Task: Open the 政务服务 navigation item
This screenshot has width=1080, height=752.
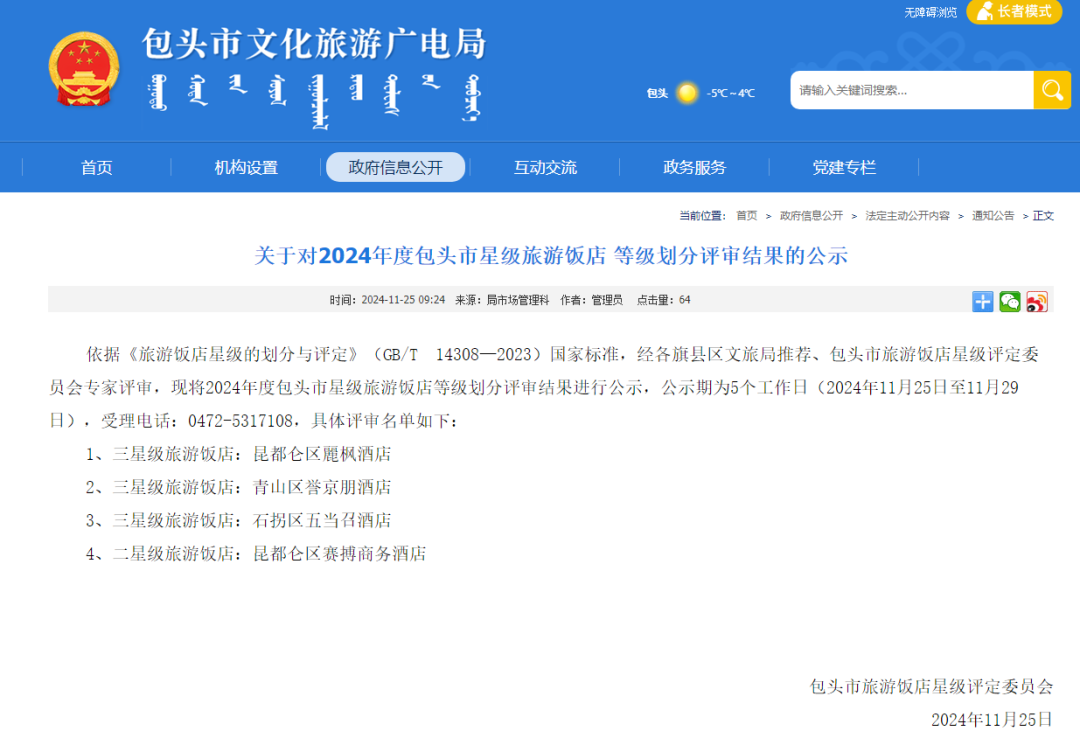Action: tap(694, 168)
